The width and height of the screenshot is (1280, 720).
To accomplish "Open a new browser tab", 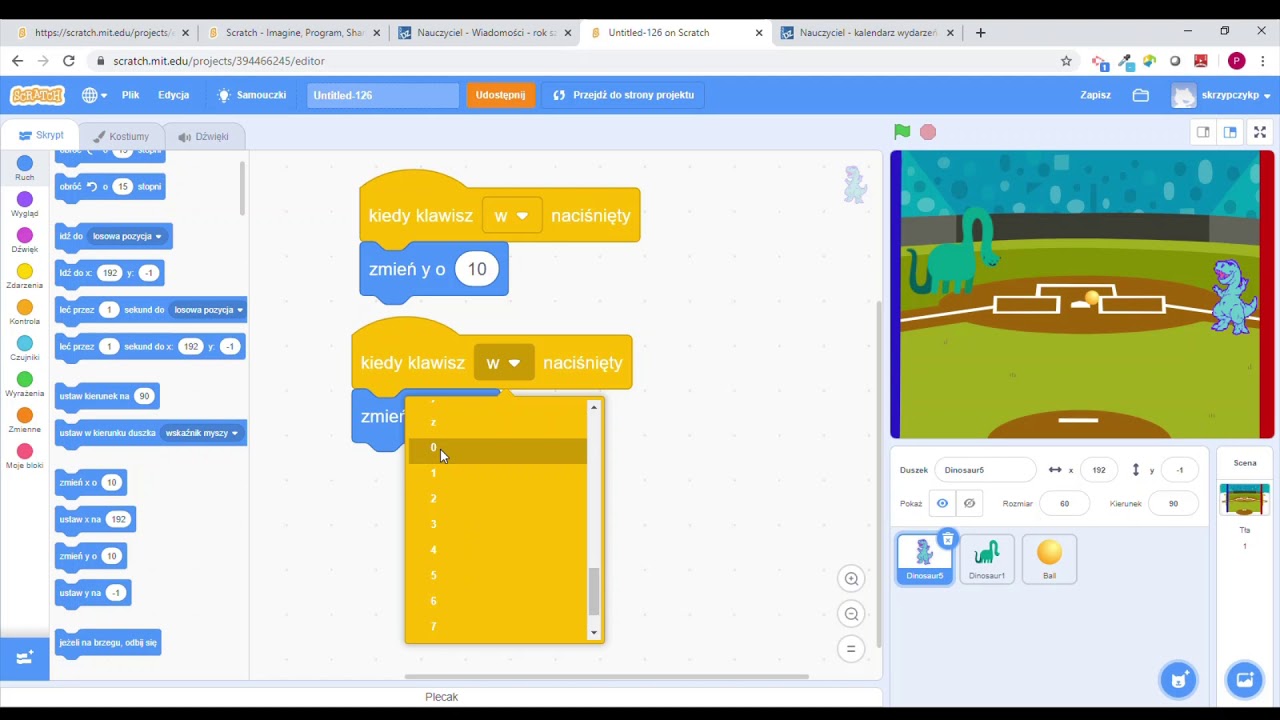I will click(980, 33).
